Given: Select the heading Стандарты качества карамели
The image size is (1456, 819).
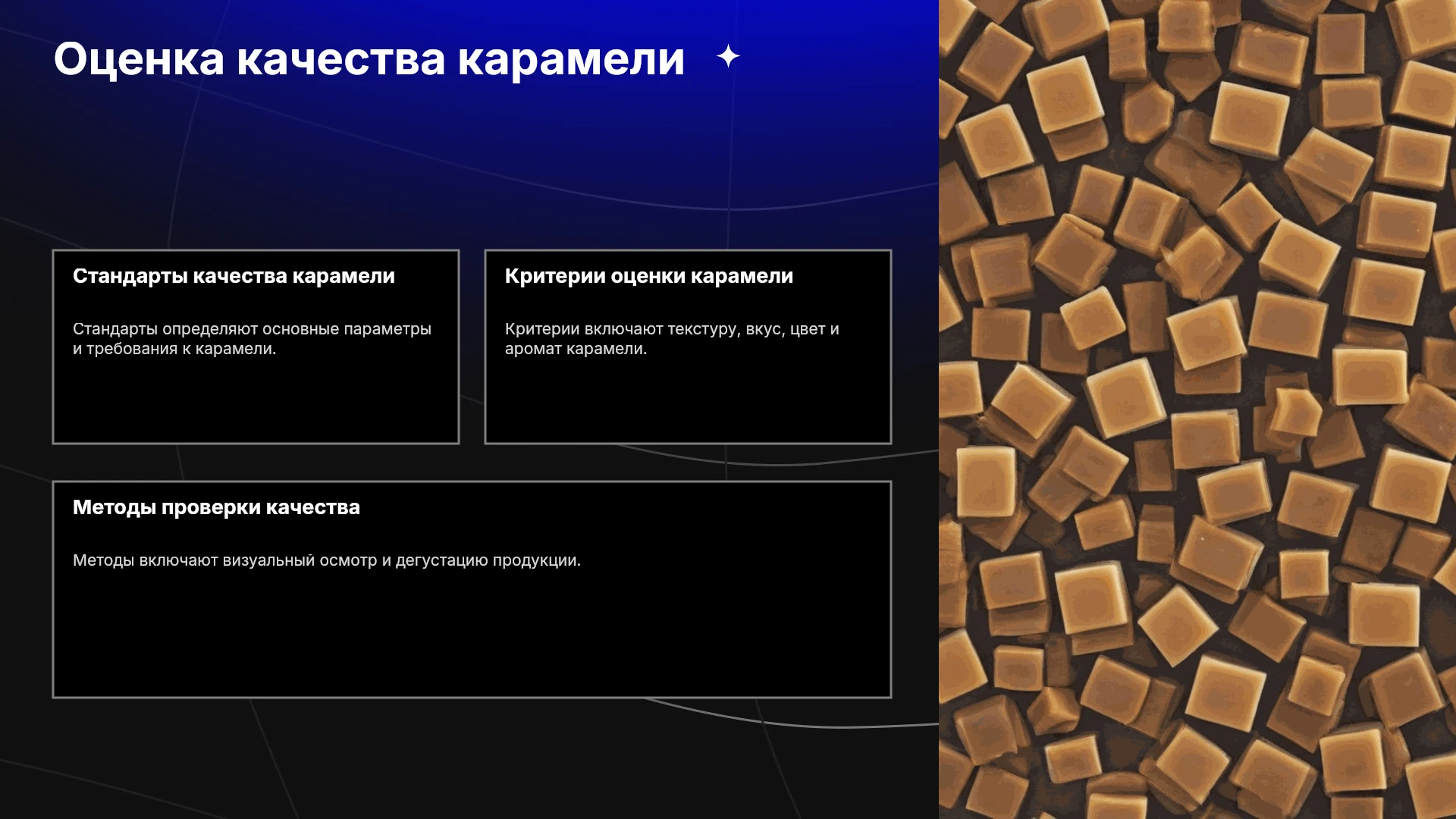Looking at the screenshot, I should pos(234,276).
